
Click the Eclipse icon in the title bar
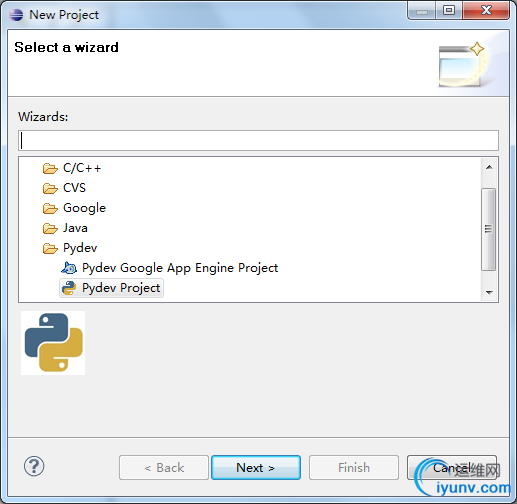(x=16, y=15)
